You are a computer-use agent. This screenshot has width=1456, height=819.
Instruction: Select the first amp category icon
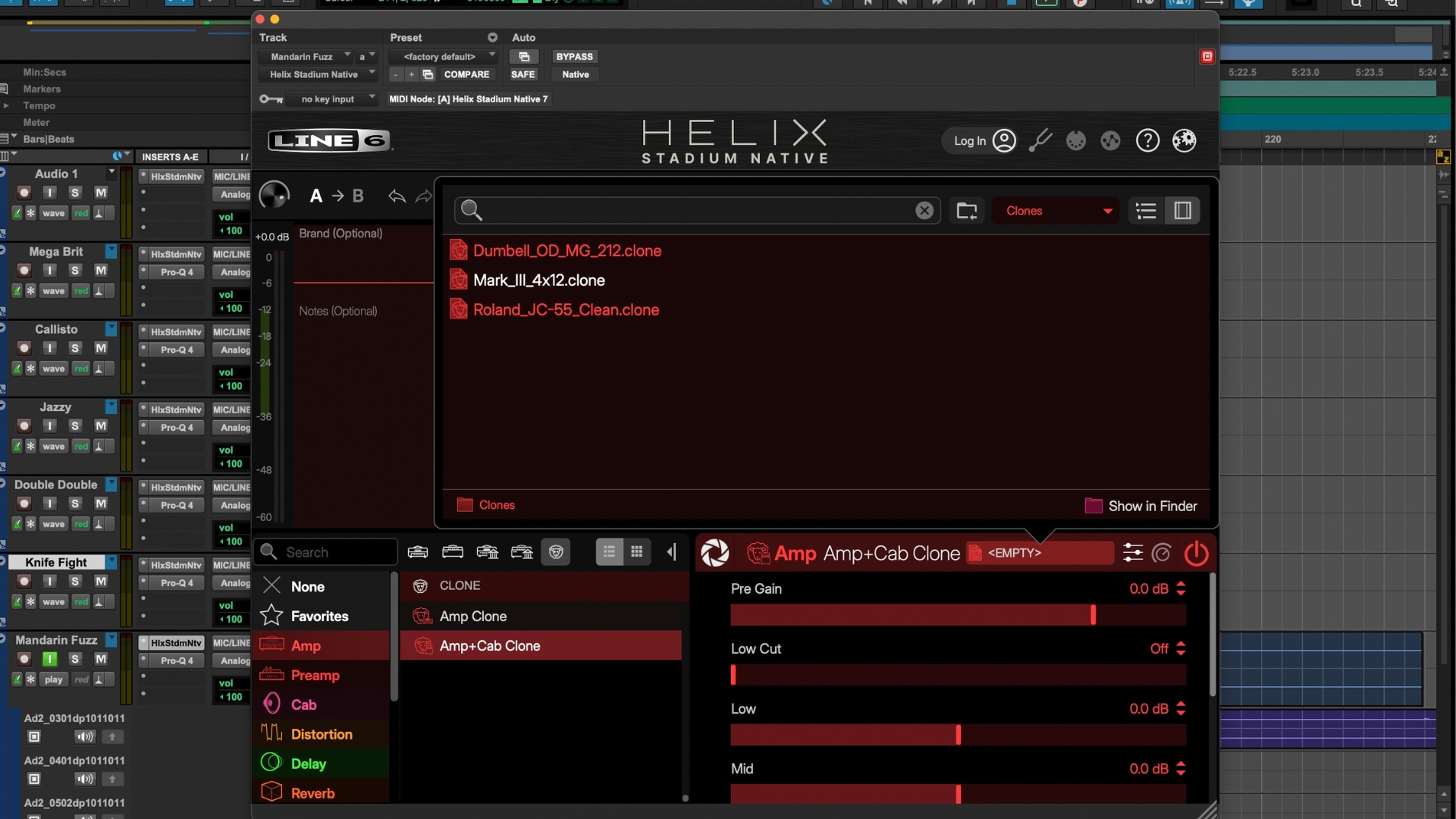pos(418,552)
